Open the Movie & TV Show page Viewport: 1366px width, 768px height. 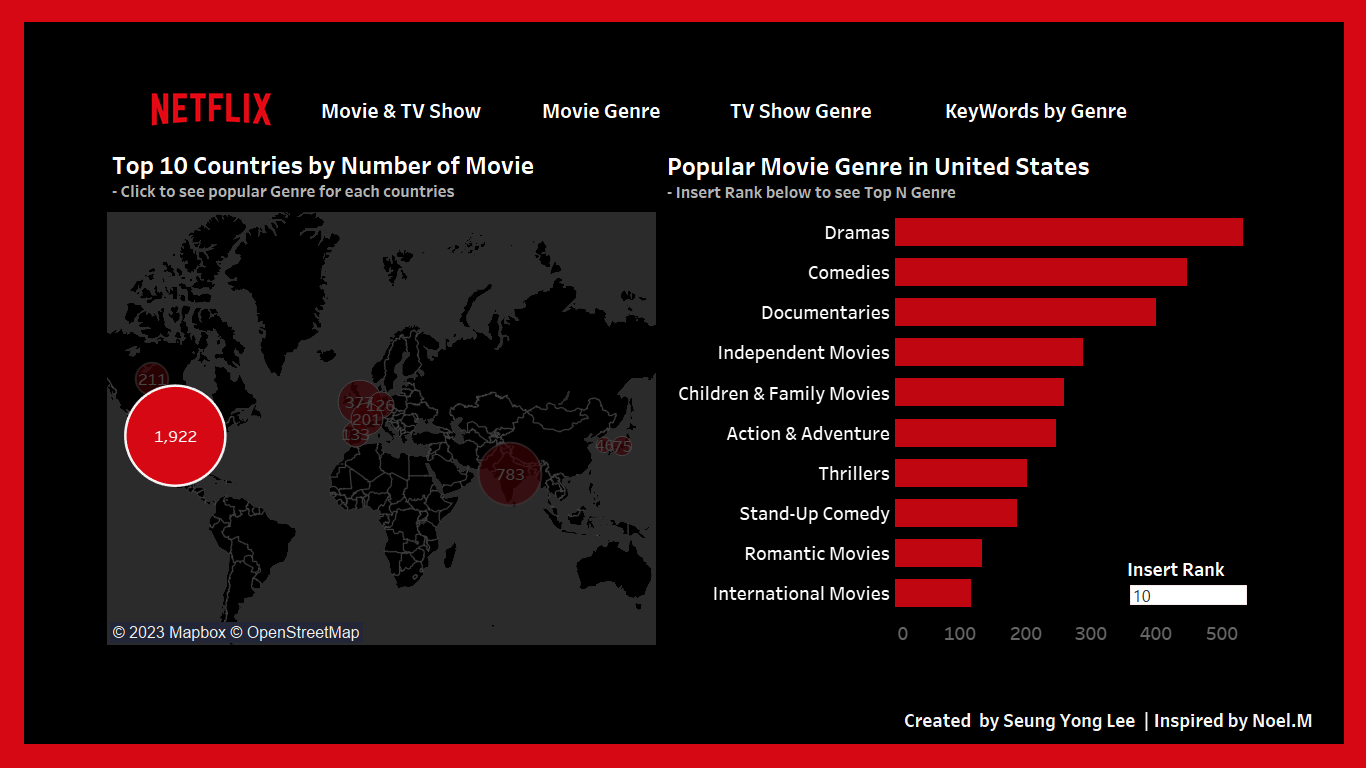pos(401,111)
